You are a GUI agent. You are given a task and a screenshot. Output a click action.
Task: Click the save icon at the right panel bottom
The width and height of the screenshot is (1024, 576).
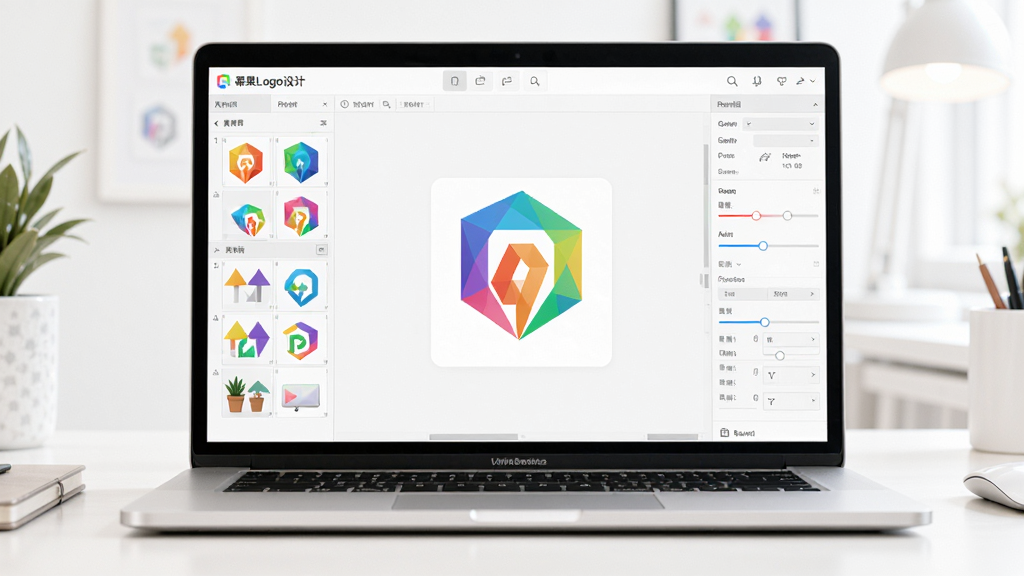click(724, 433)
